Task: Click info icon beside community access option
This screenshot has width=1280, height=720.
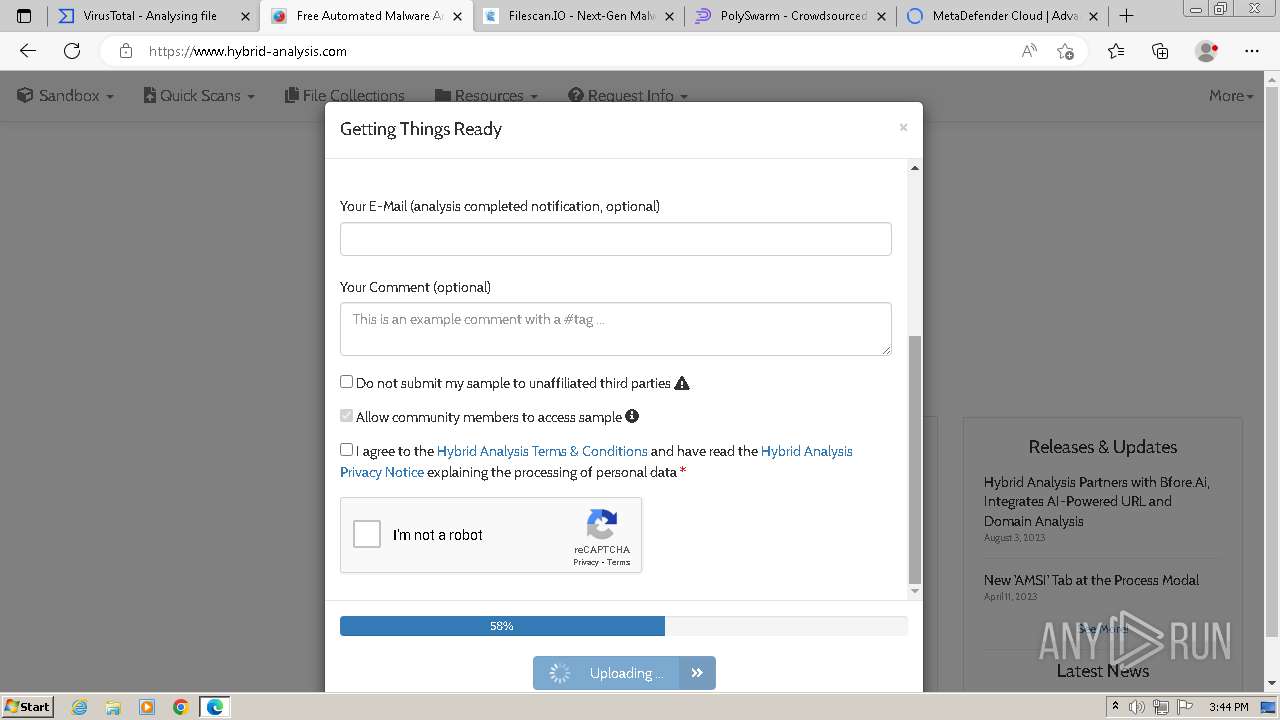Action: point(632,416)
